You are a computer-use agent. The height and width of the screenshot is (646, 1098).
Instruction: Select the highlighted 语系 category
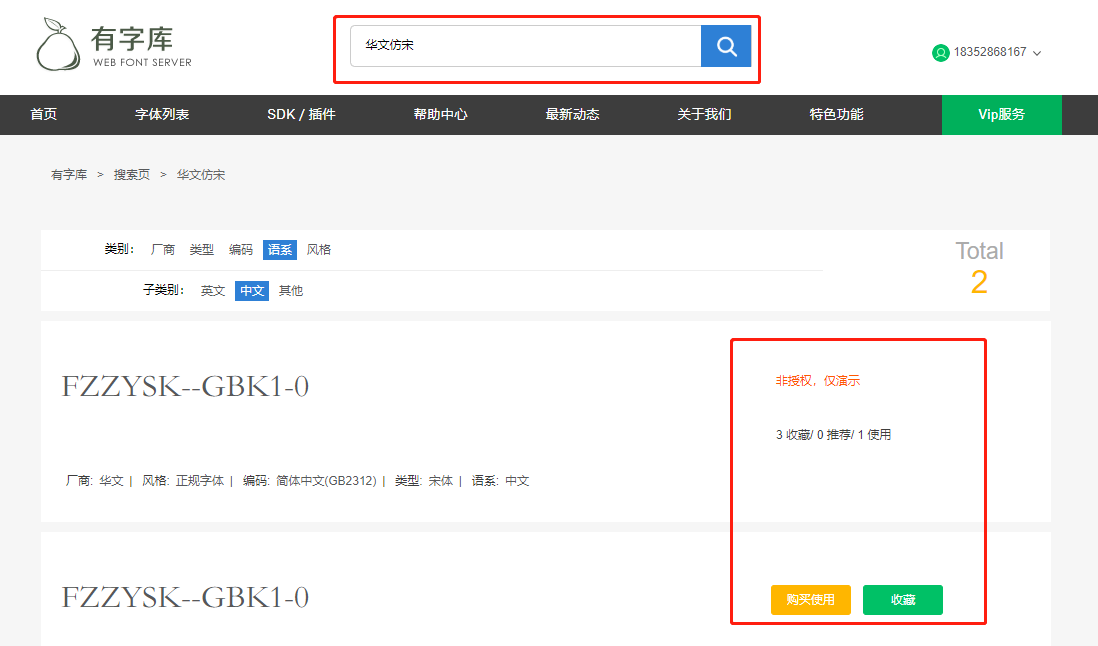click(280, 250)
